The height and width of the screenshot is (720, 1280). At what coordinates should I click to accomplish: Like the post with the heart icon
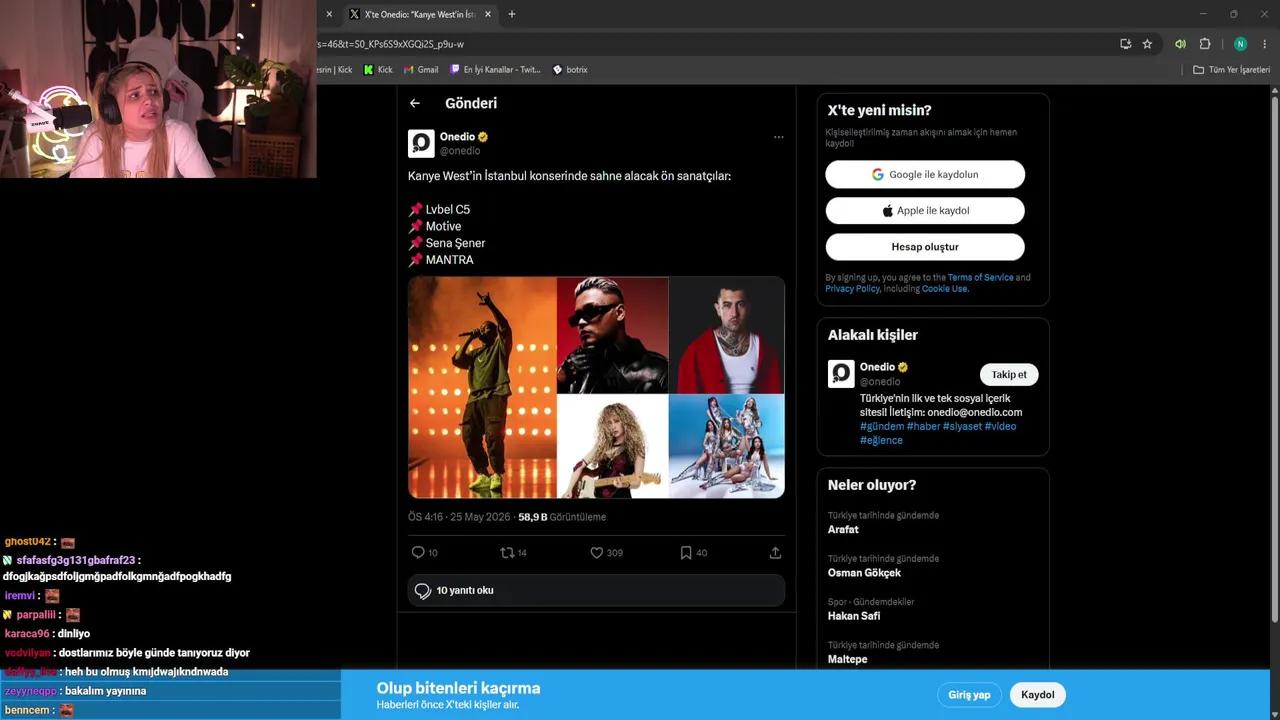click(x=597, y=552)
